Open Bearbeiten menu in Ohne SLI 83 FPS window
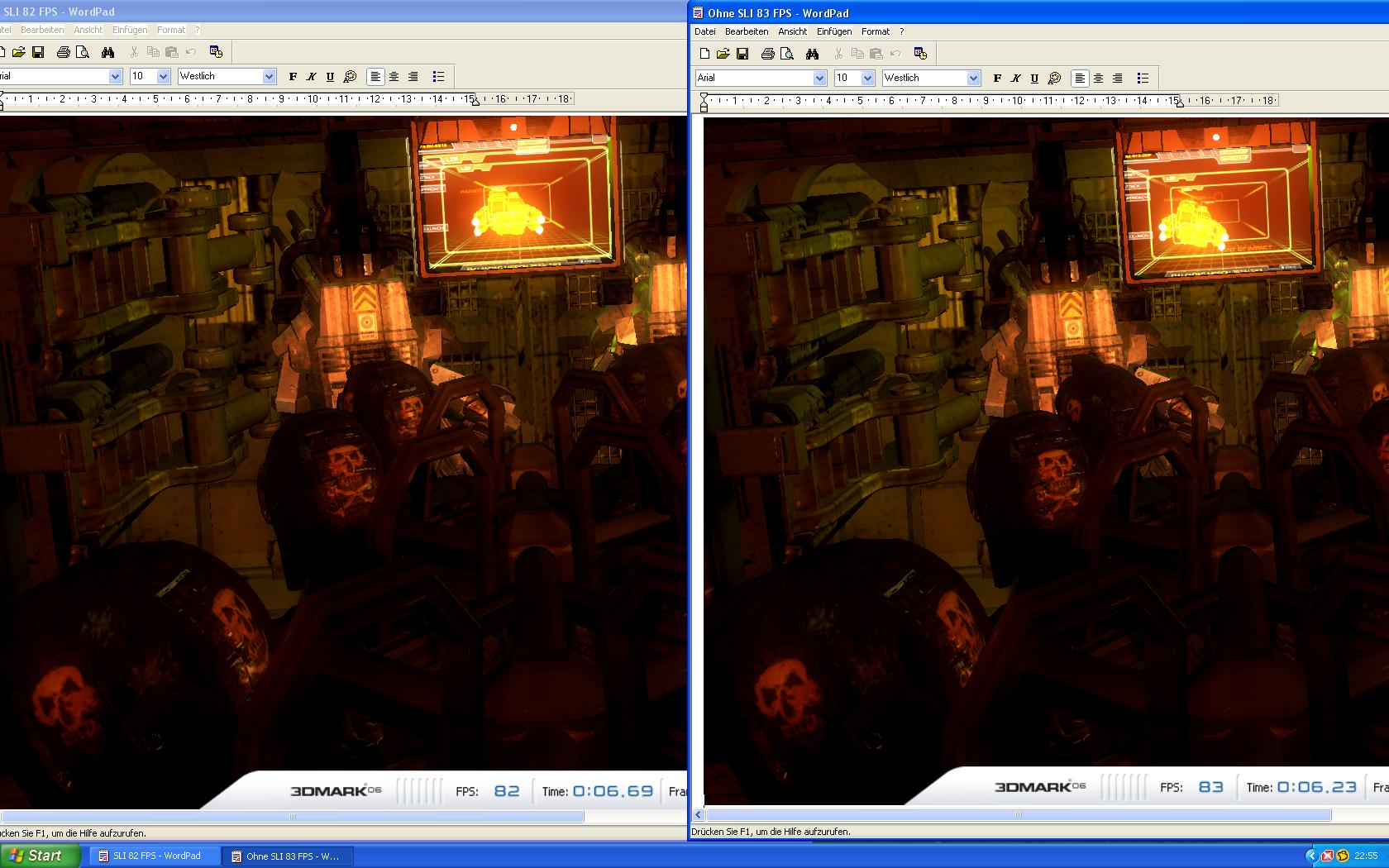The width and height of the screenshot is (1389, 868). pos(747,31)
